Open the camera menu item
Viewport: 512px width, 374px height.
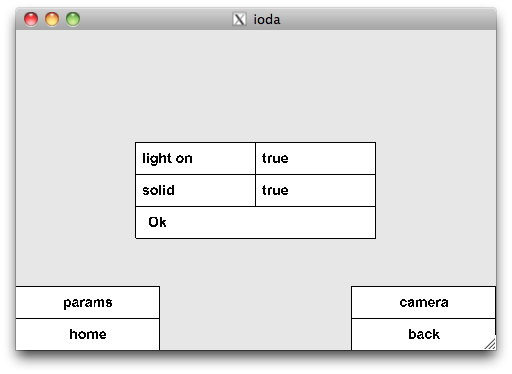(x=423, y=302)
